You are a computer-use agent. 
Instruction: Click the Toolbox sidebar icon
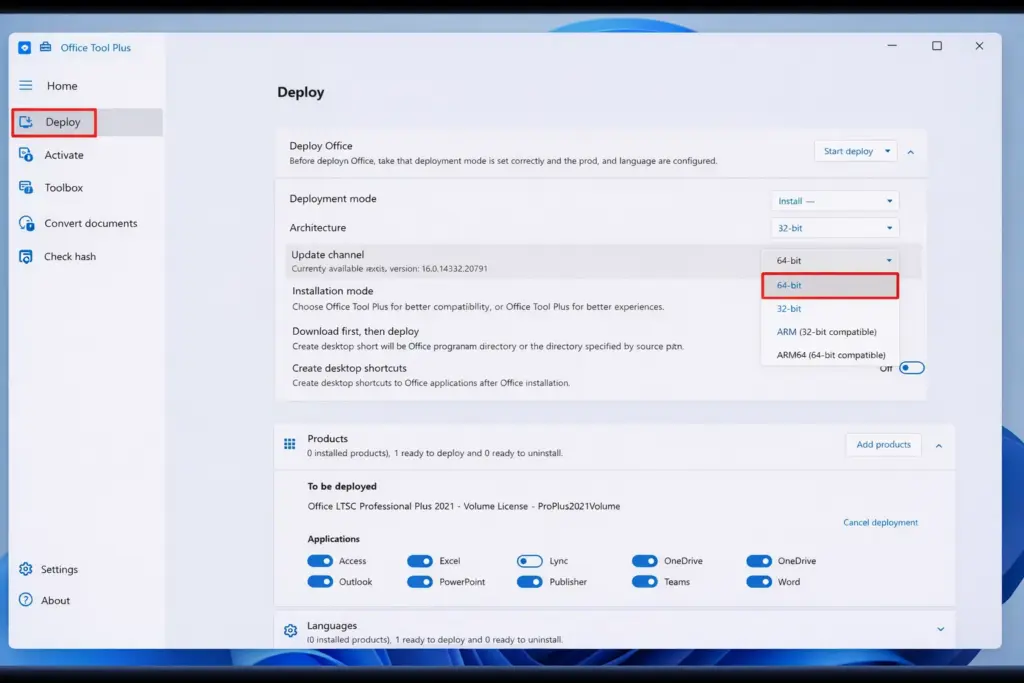coord(26,188)
